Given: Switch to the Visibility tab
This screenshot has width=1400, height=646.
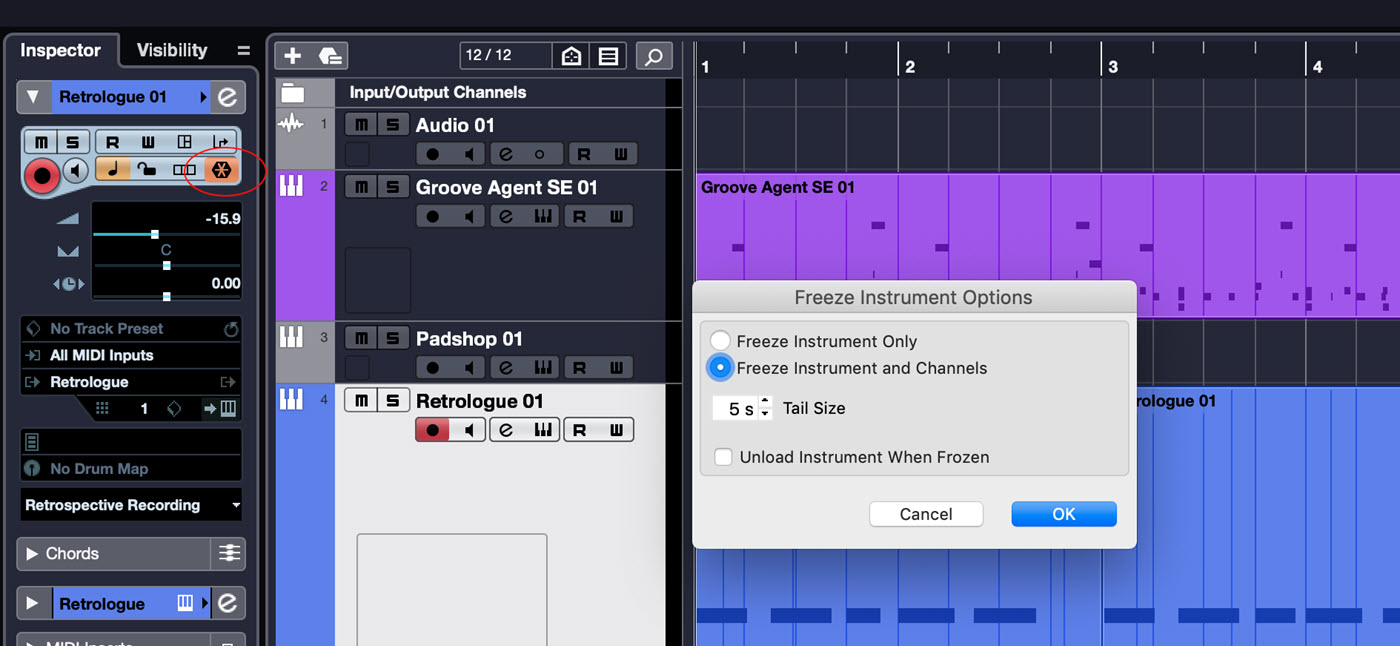Looking at the screenshot, I should click(171, 50).
